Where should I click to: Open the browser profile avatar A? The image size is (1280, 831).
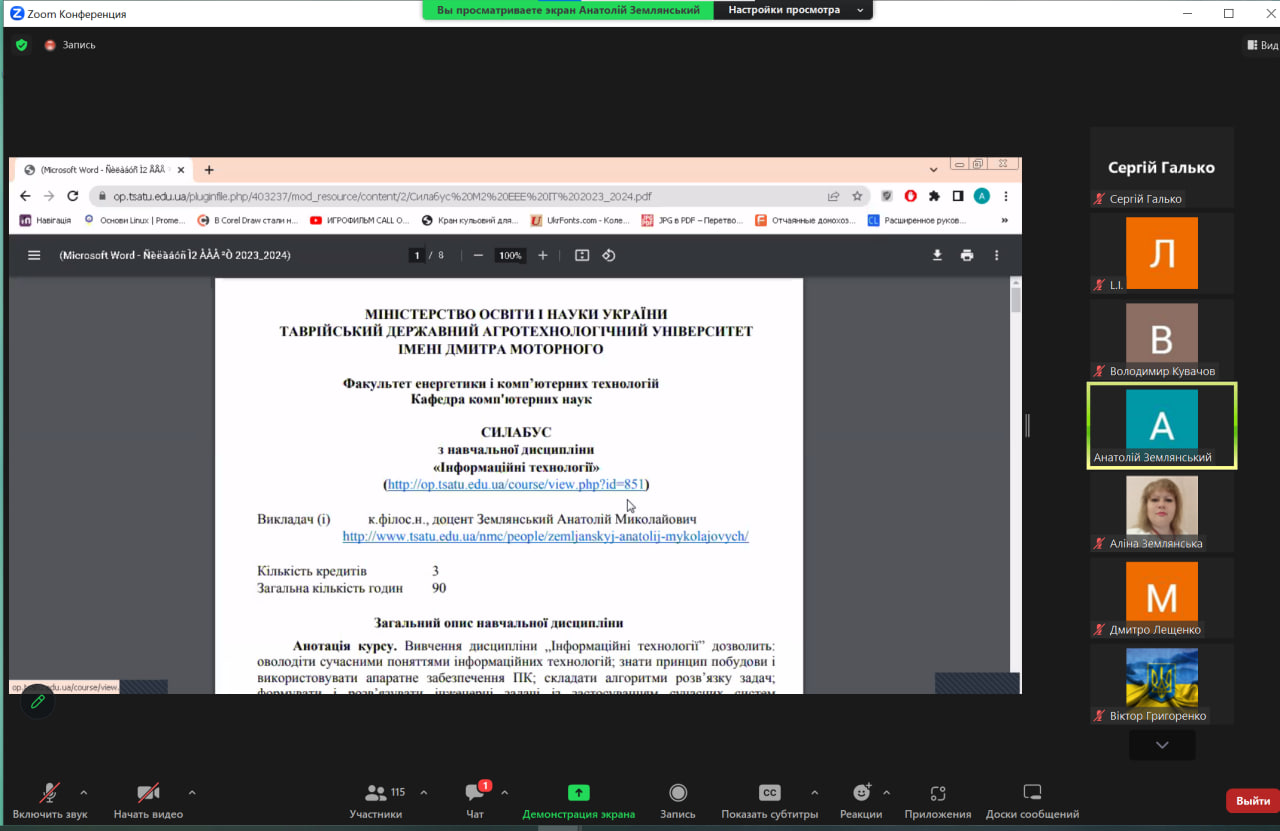982,196
